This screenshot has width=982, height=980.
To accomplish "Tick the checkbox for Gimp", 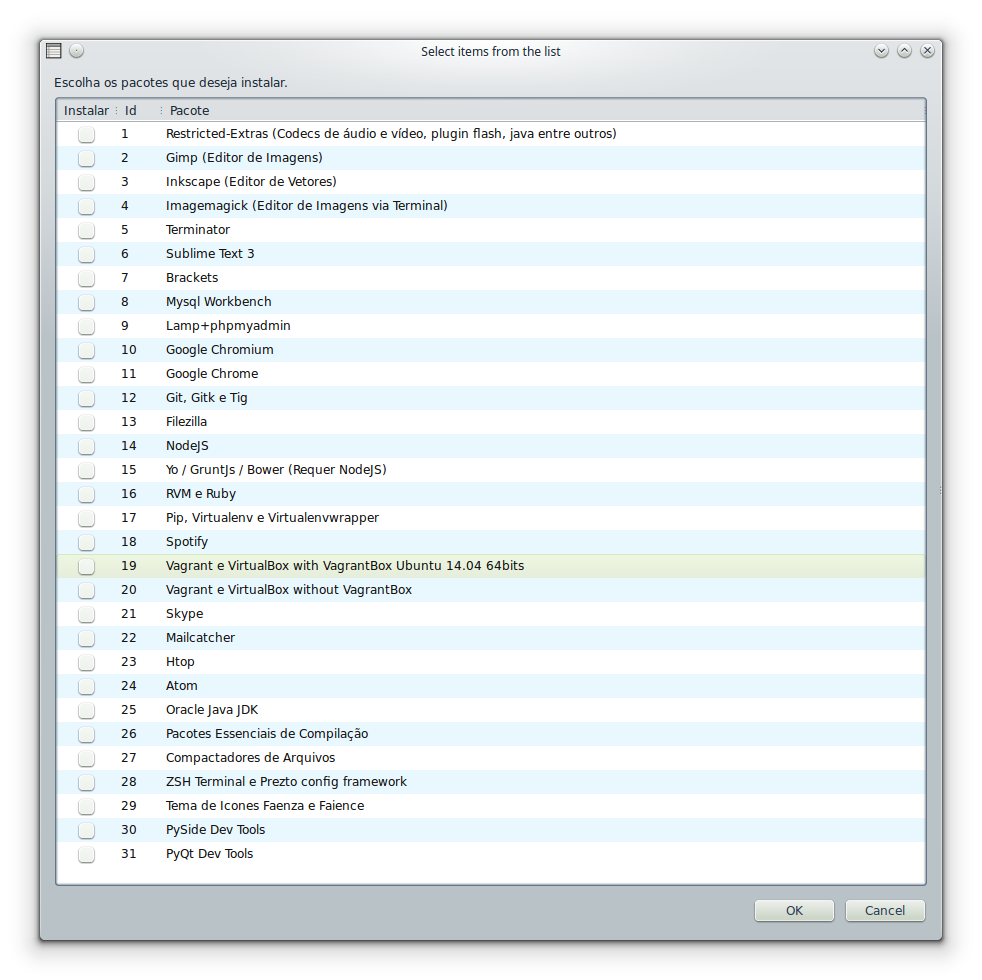I will (x=86, y=158).
